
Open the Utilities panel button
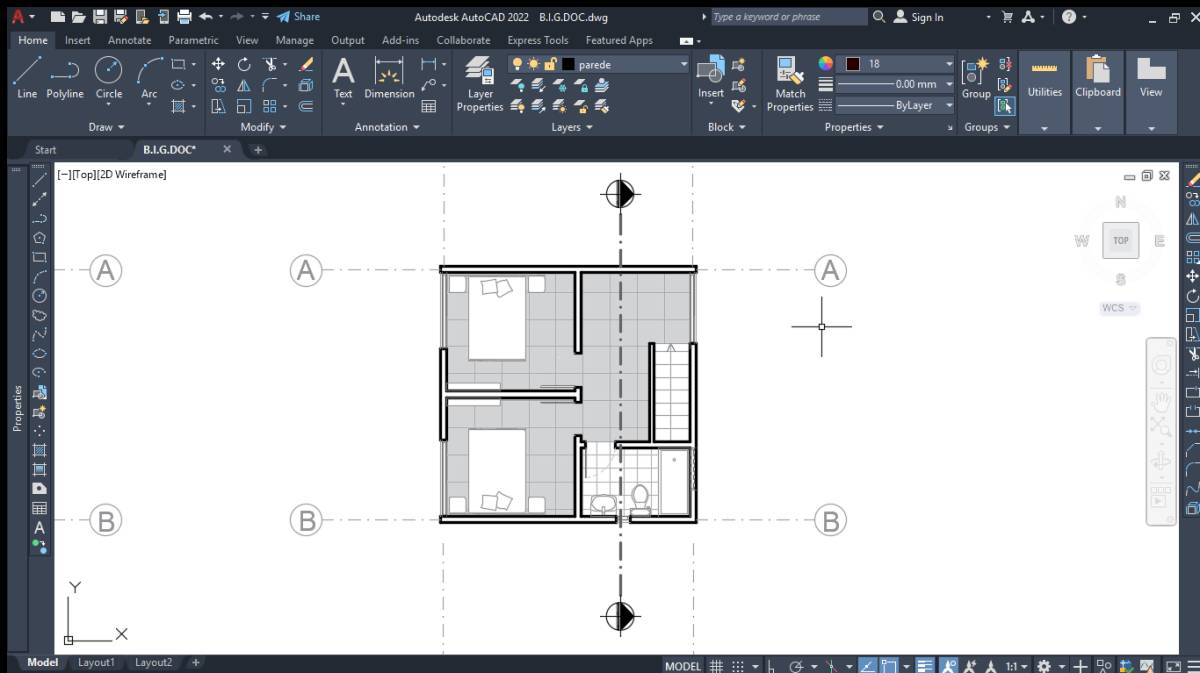pyautogui.click(x=1044, y=92)
